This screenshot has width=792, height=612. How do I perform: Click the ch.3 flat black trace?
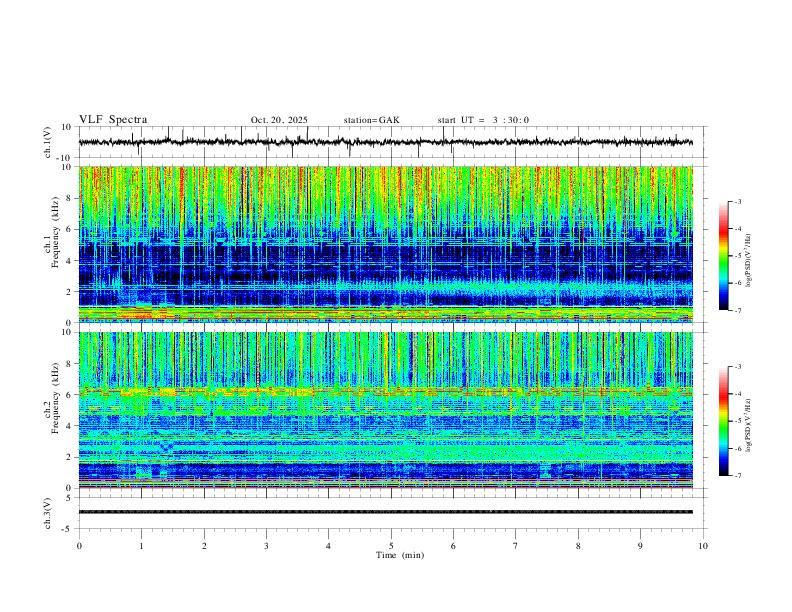click(385, 512)
